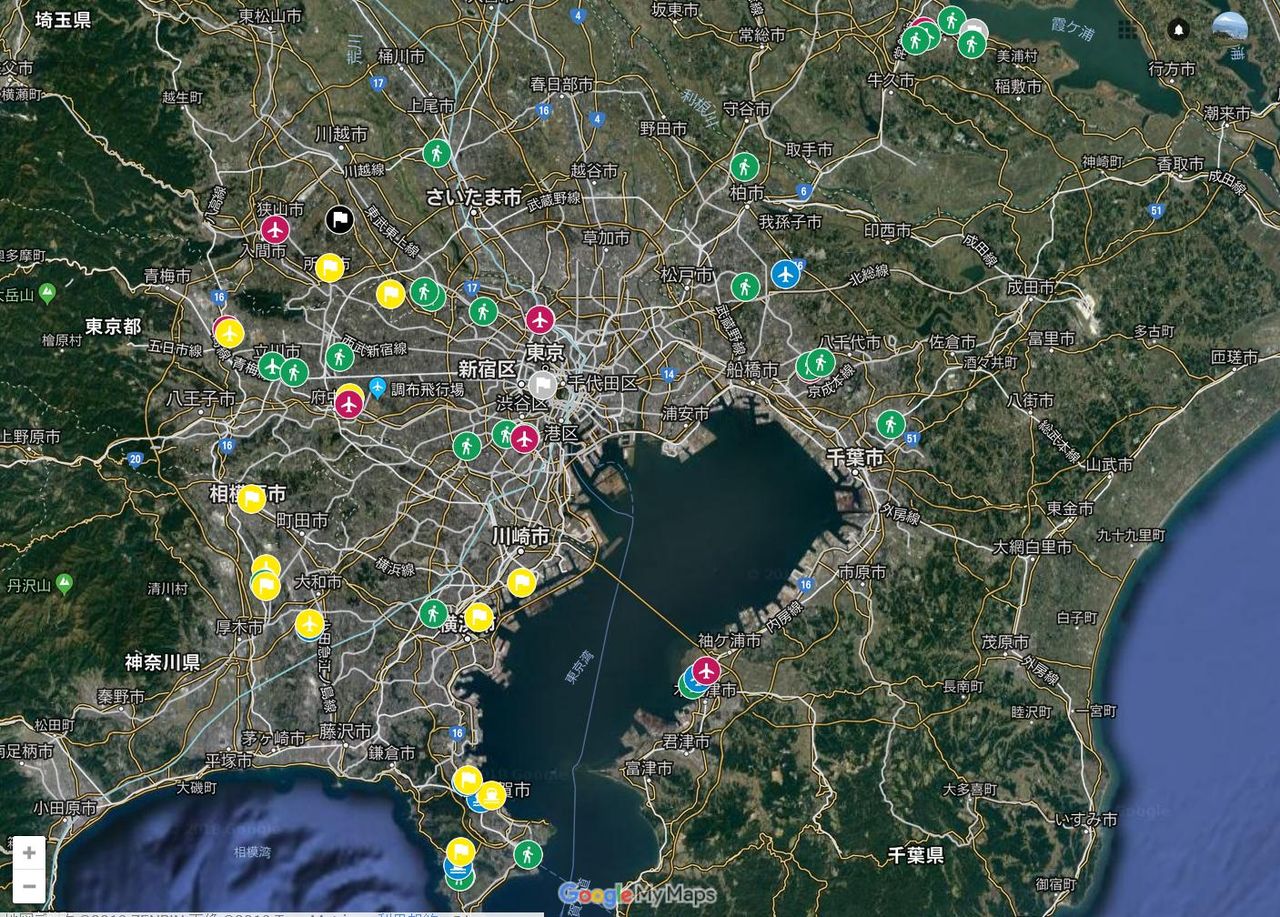Click the さいたま市 label
This screenshot has height=917, width=1280.
(474, 197)
